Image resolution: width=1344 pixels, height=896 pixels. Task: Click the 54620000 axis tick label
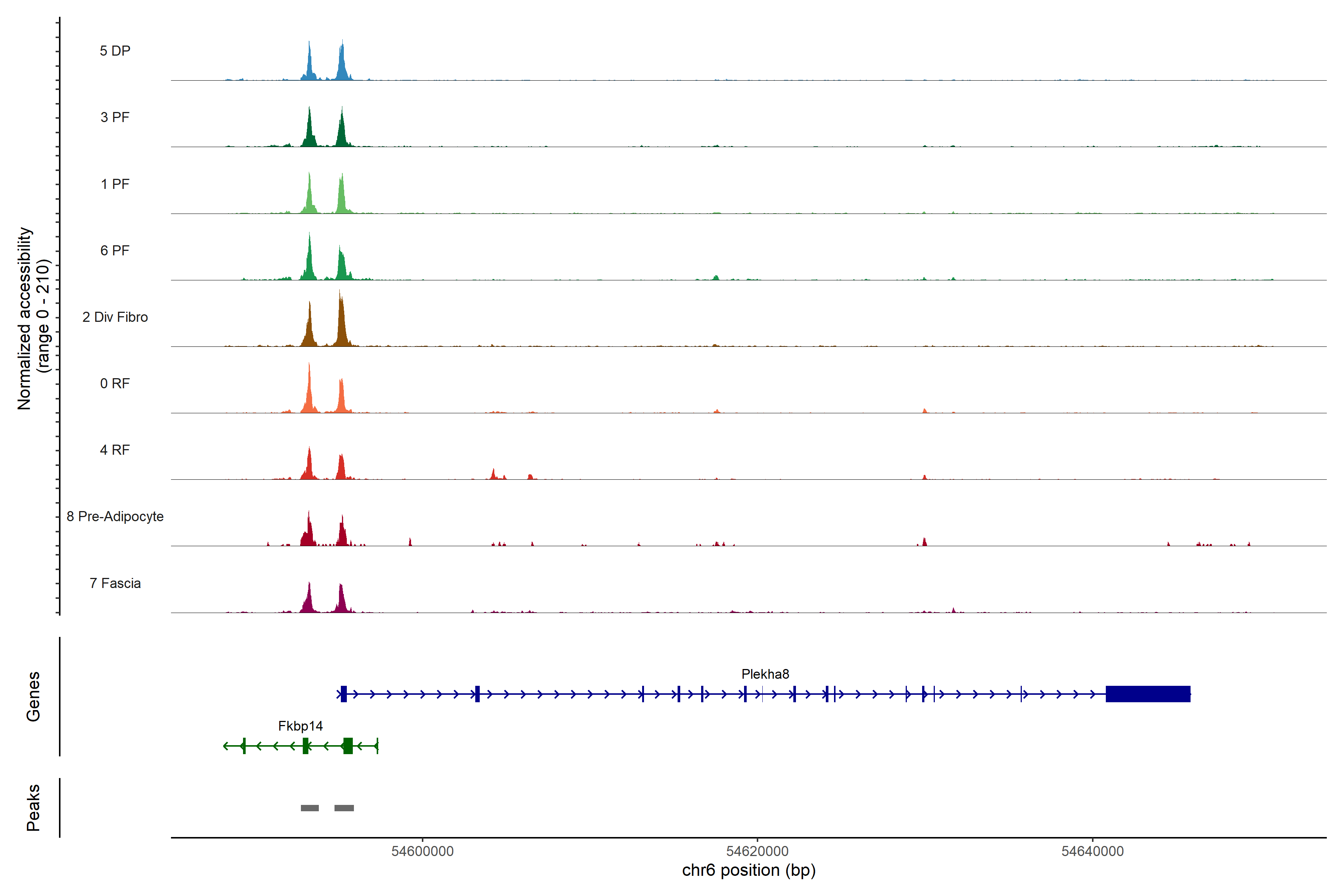[x=757, y=852]
